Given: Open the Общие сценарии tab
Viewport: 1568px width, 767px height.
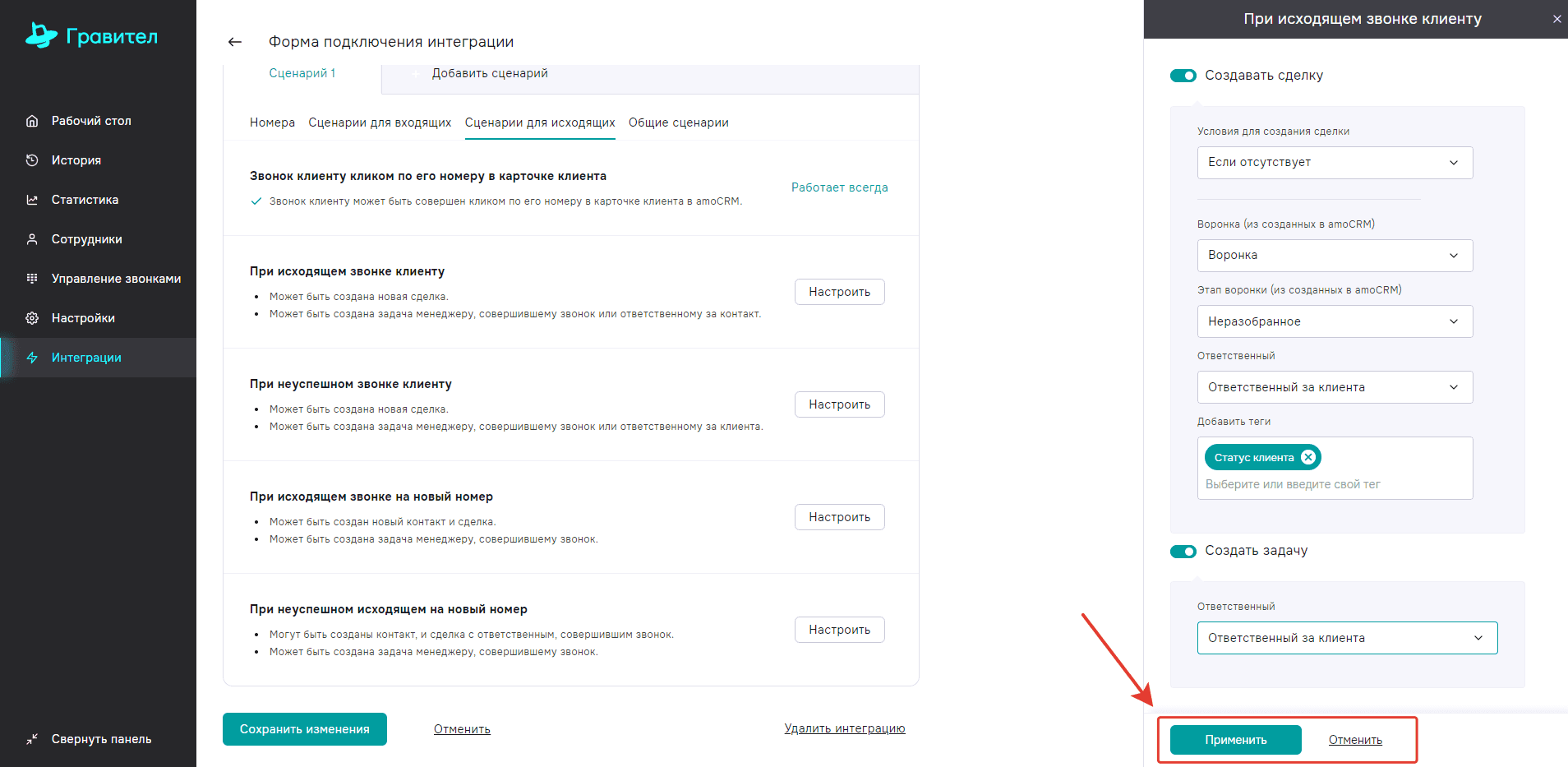Looking at the screenshot, I should pyautogui.click(x=678, y=122).
